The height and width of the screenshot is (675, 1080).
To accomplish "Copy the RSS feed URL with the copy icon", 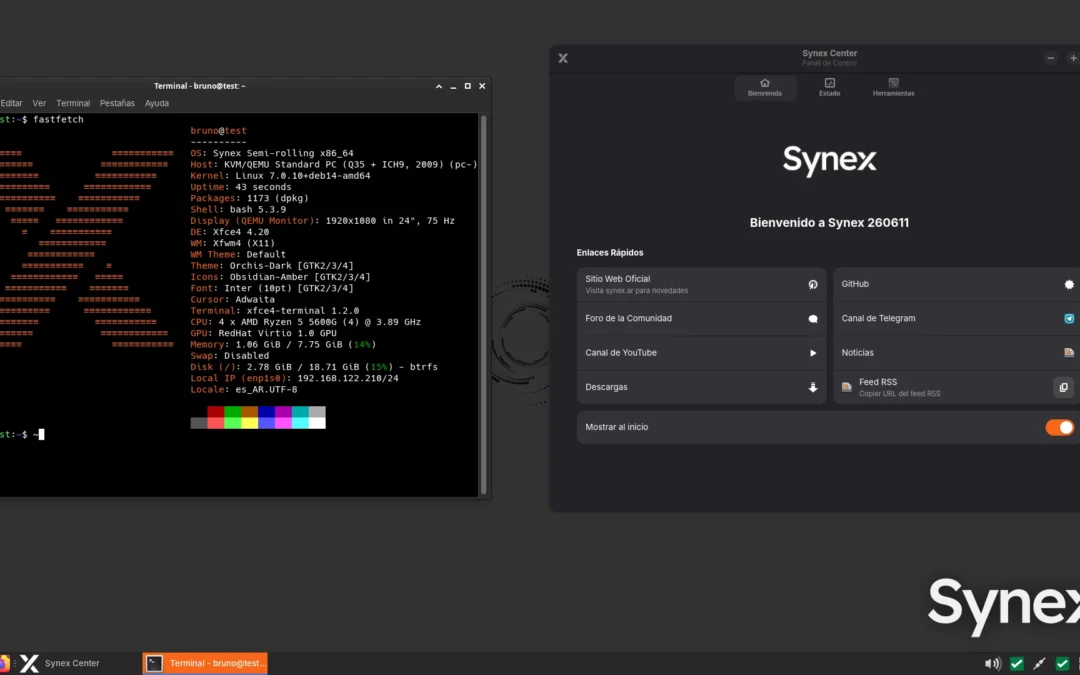I will point(1063,388).
